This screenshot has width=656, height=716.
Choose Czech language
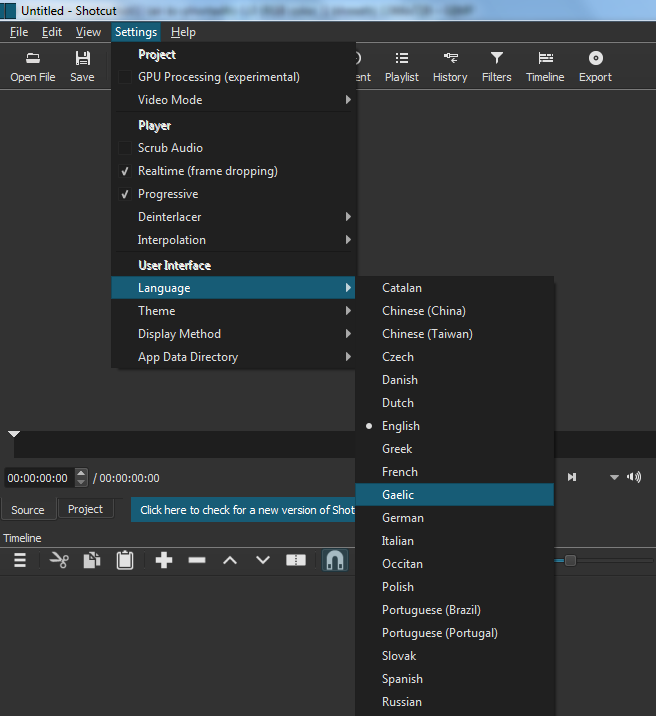[455, 357]
